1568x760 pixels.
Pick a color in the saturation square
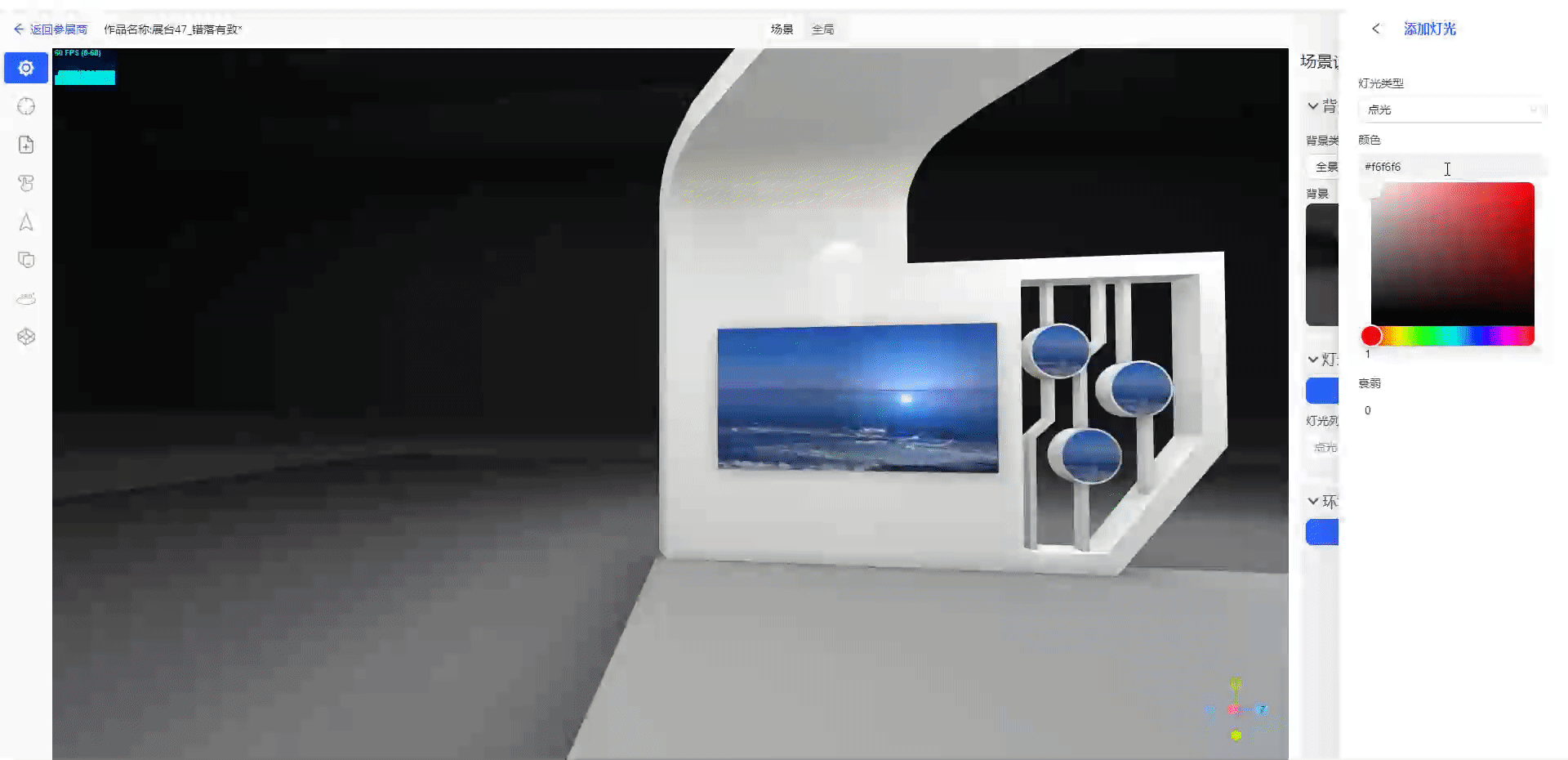1452,253
